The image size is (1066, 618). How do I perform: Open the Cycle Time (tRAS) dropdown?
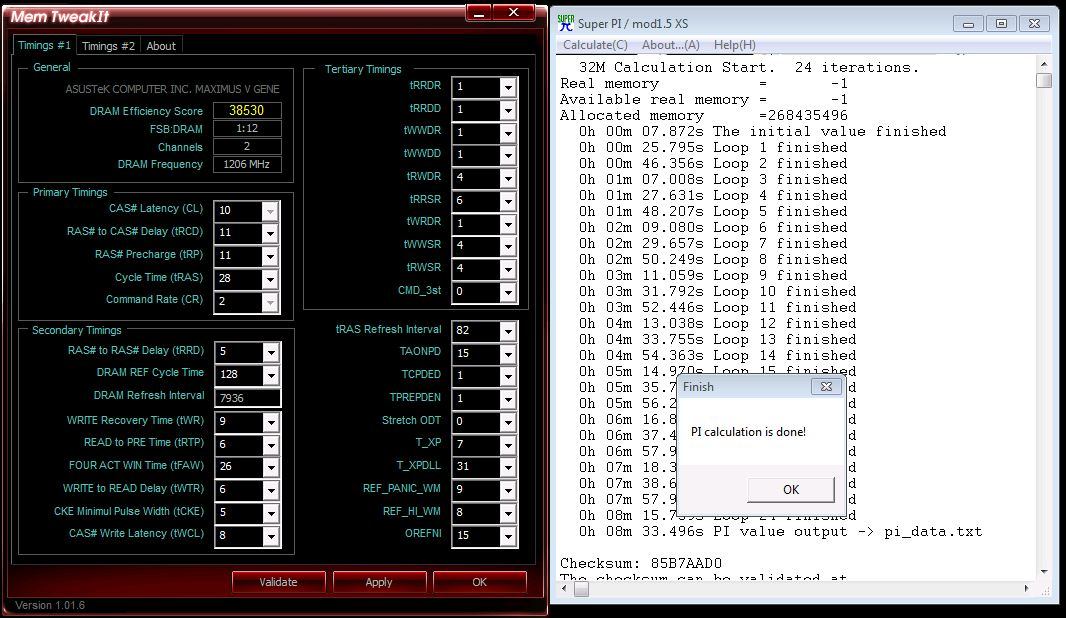pos(270,279)
